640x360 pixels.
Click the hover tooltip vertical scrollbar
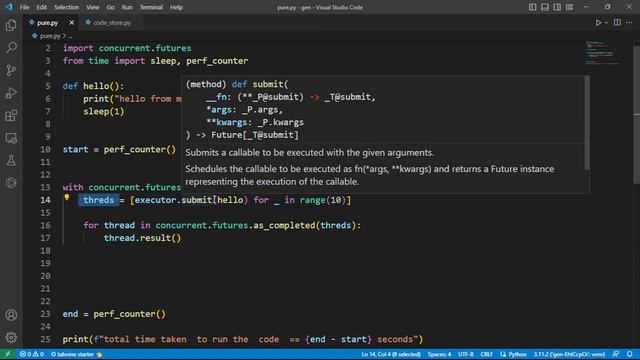587,122
